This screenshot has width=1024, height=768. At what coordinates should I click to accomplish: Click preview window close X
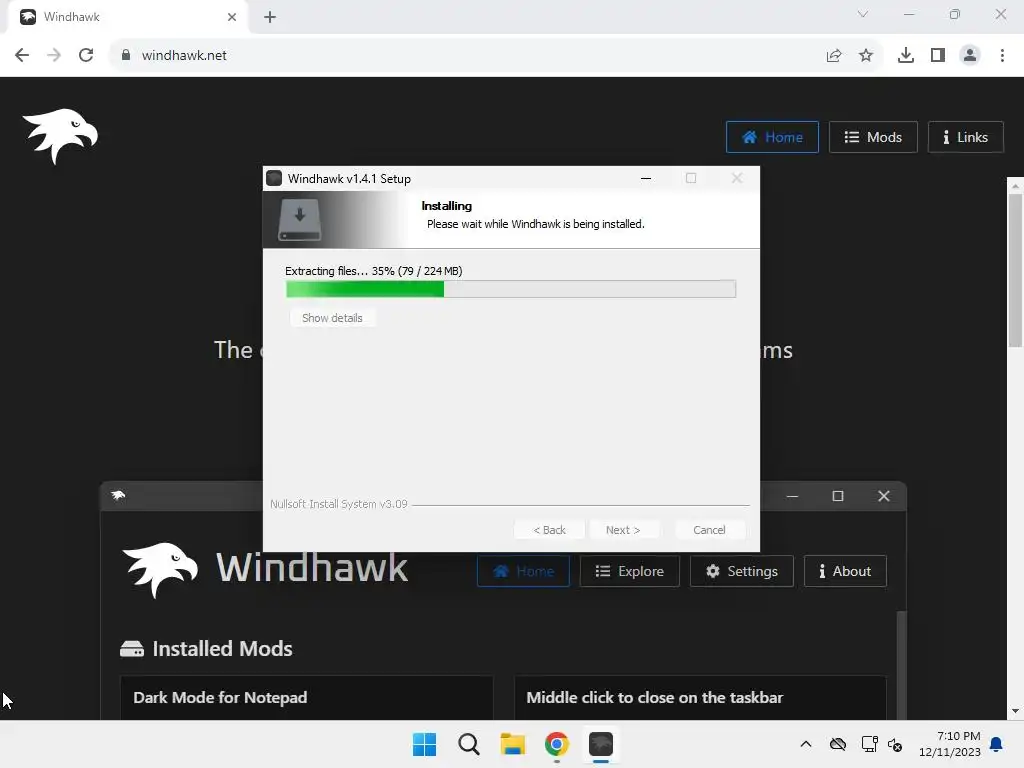coord(884,496)
